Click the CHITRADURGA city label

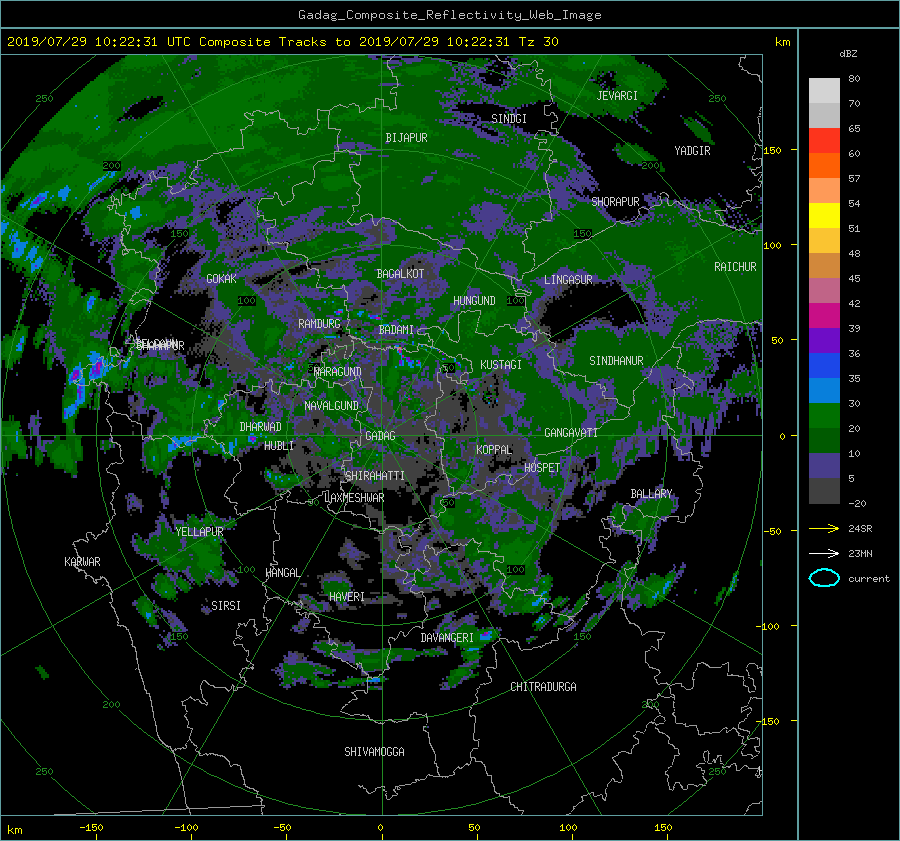click(543, 687)
